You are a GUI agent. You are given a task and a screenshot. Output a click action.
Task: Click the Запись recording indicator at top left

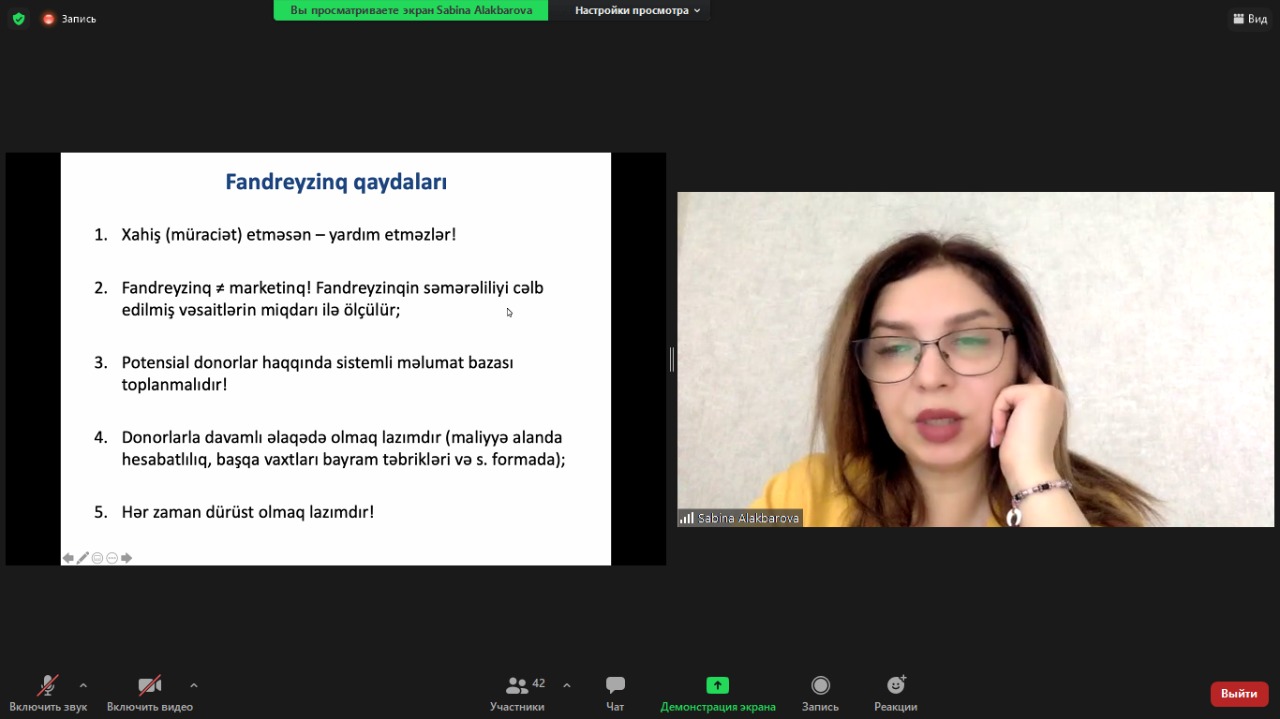pyautogui.click(x=69, y=19)
